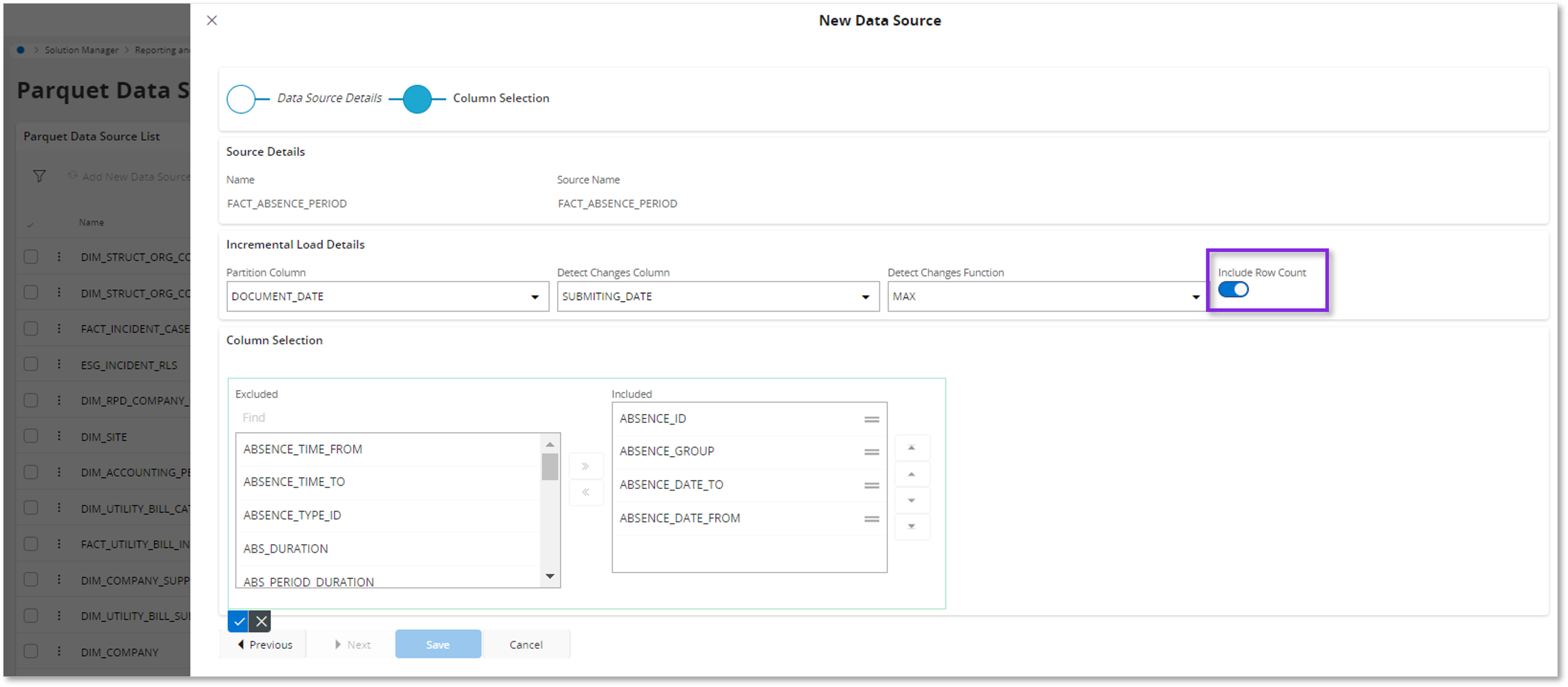The width and height of the screenshot is (1568, 687).
Task: Open row menu for ESG_INCIDENT_RLS
Action: coord(59,364)
